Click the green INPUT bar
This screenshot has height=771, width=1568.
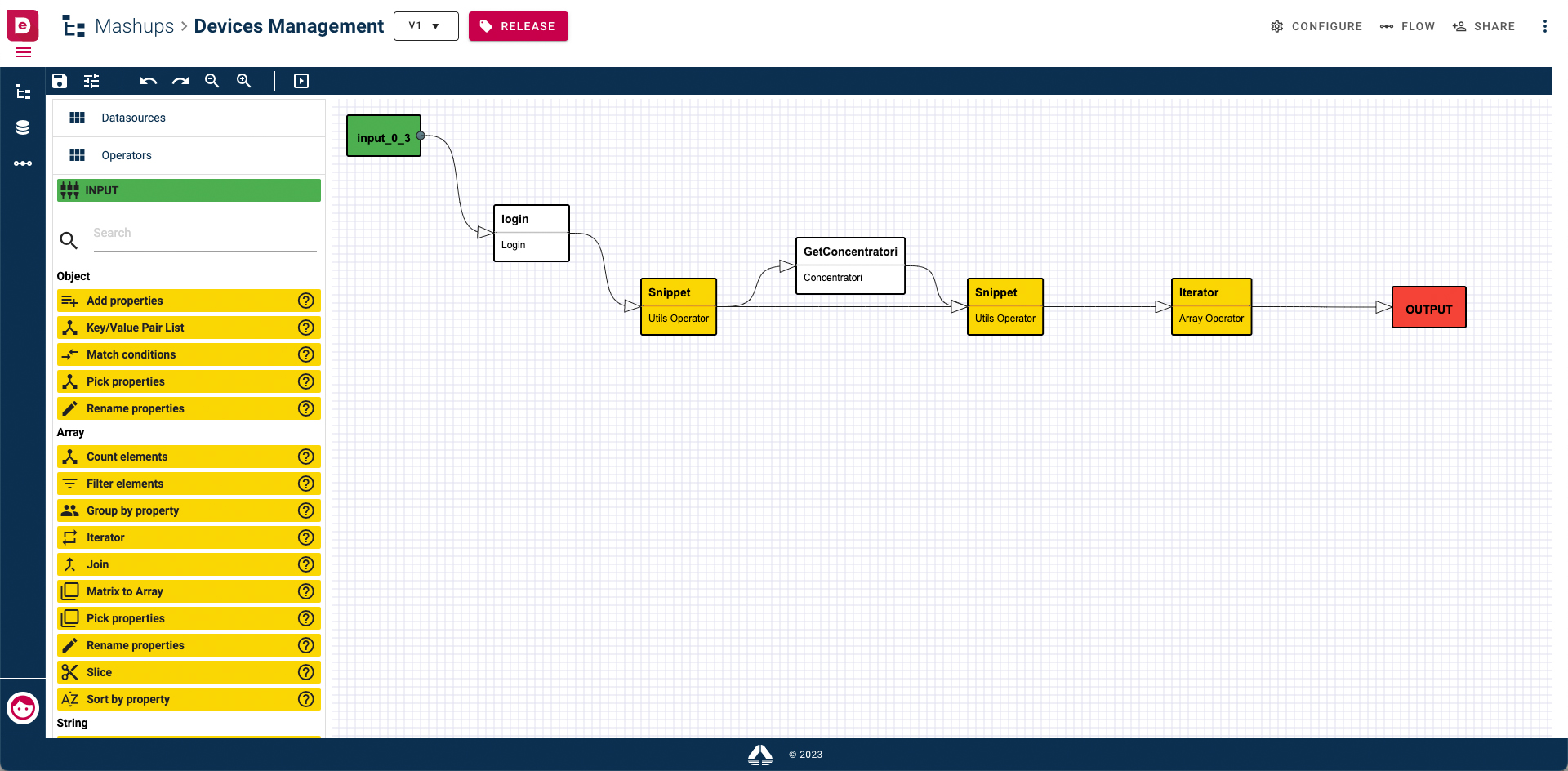(x=189, y=190)
